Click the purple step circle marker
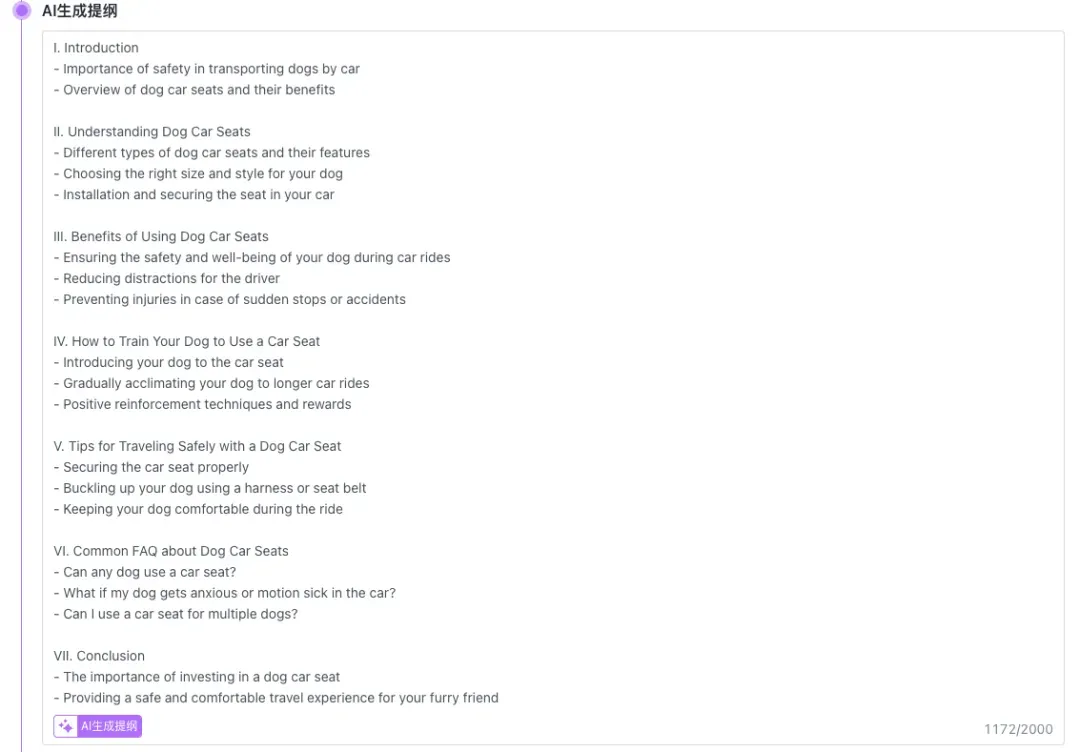The image size is (1080, 752). (22, 11)
